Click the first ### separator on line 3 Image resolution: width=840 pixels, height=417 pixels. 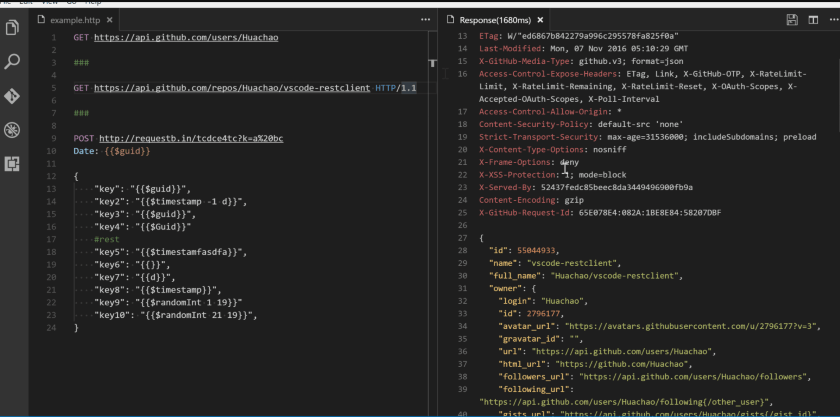pos(81,63)
